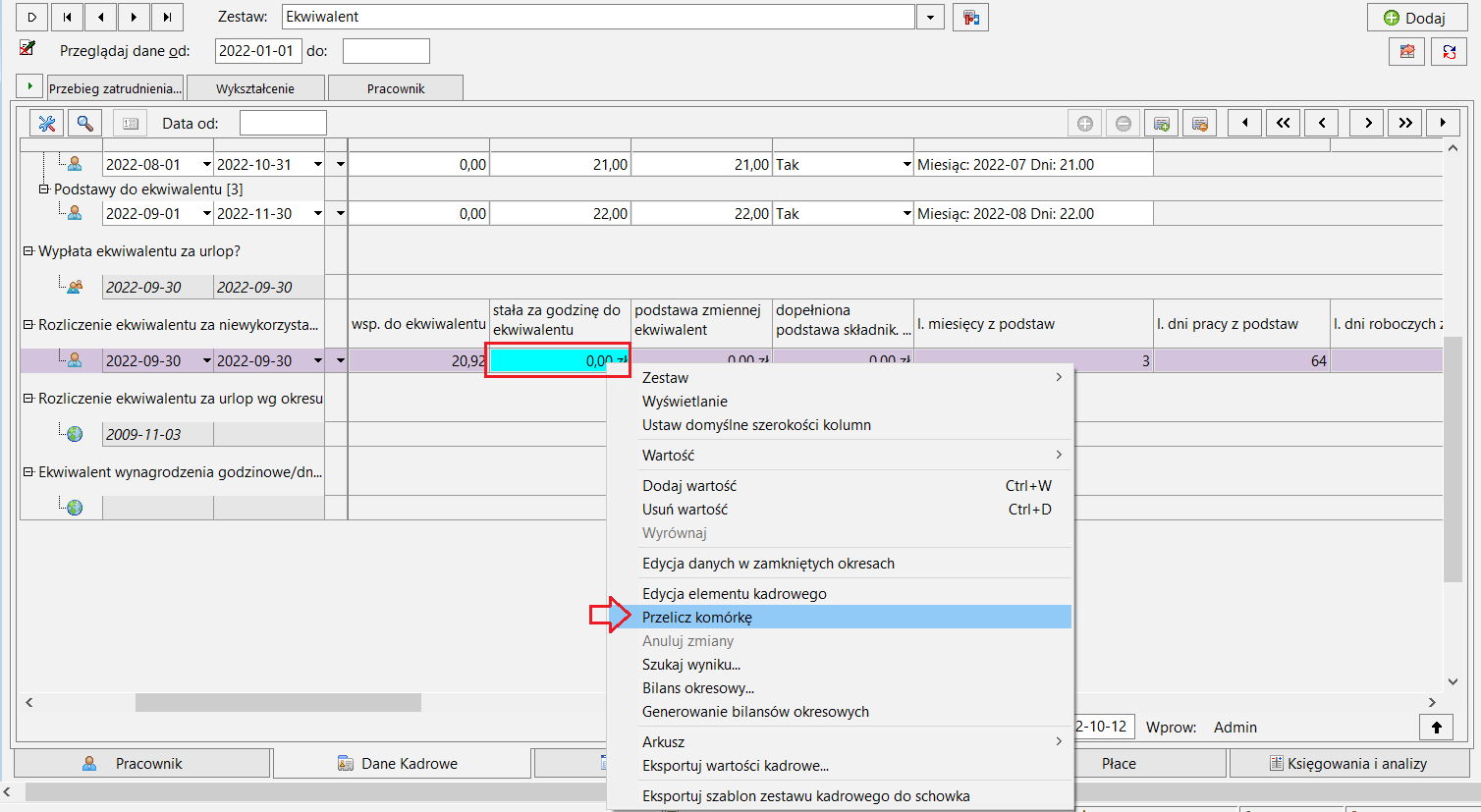This screenshot has width=1481, height=812.
Task: Click the gray plus add-value icon
Action: pyautogui.click(x=1085, y=123)
